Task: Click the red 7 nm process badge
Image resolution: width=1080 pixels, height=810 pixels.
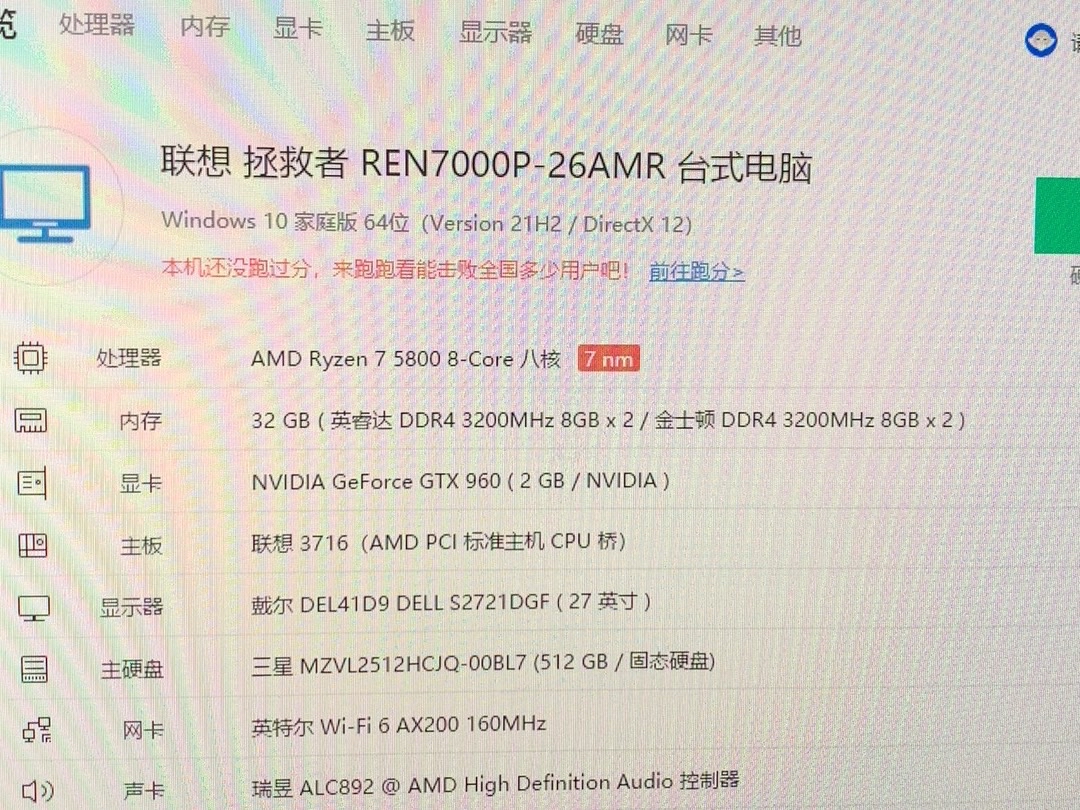Action: click(607, 358)
